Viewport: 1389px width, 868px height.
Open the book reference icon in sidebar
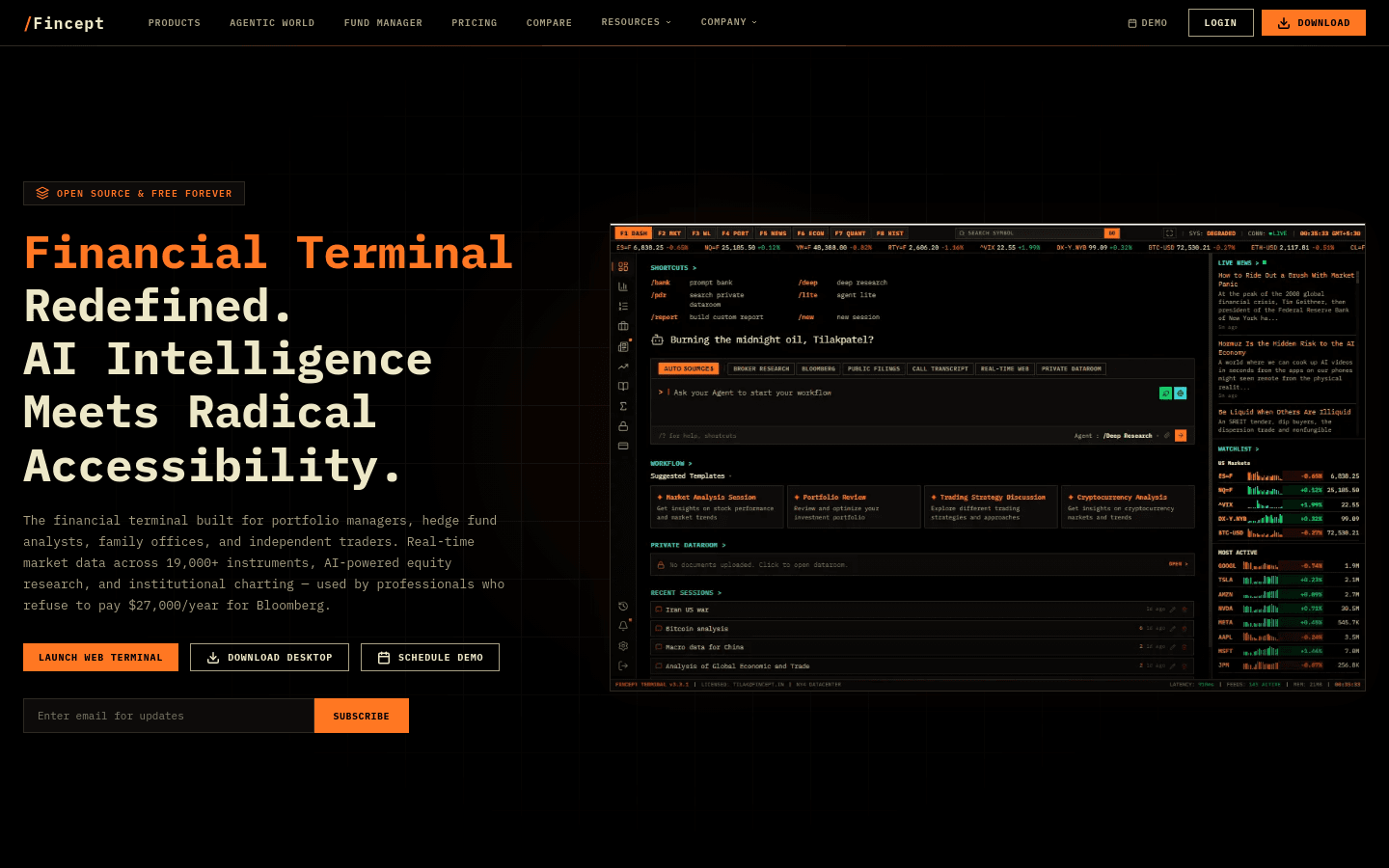point(623,386)
